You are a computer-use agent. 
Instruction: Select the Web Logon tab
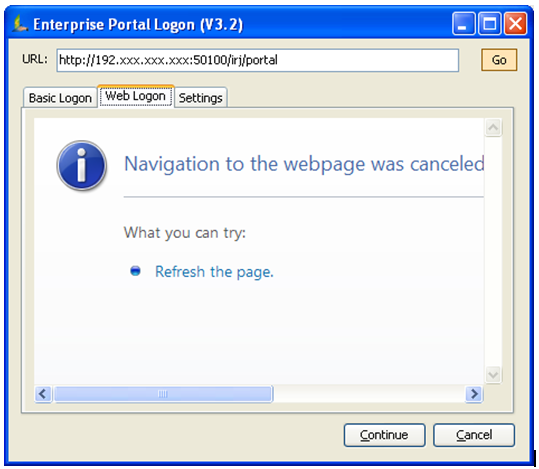pos(136,96)
